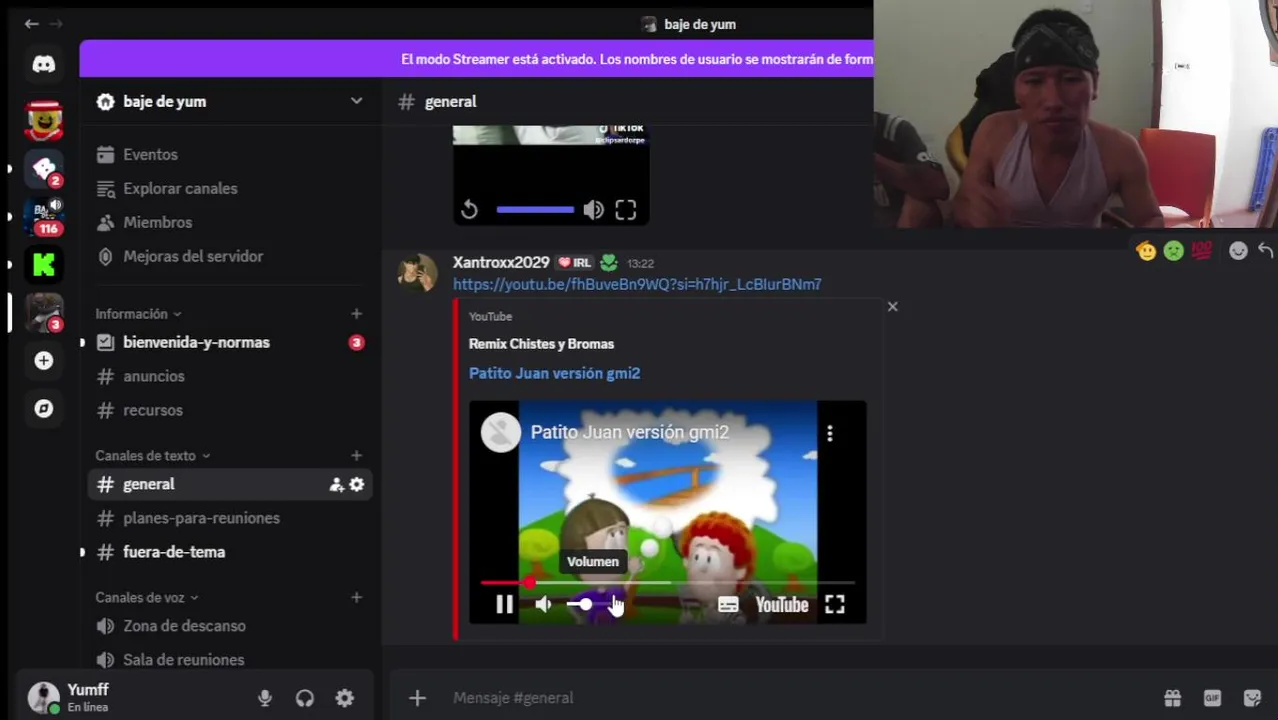This screenshot has height=720, width=1278.
Task: Toggle YouTube subtitles button
Action: pos(728,604)
